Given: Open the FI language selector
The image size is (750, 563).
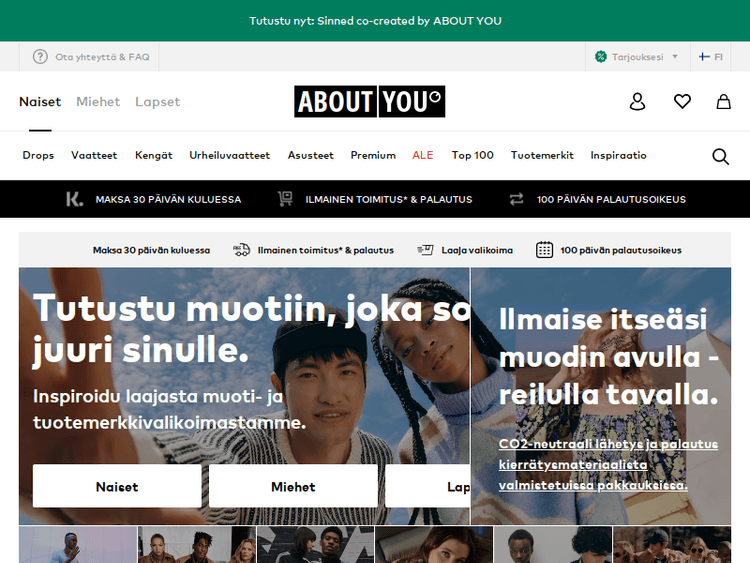Looking at the screenshot, I should [x=710, y=57].
